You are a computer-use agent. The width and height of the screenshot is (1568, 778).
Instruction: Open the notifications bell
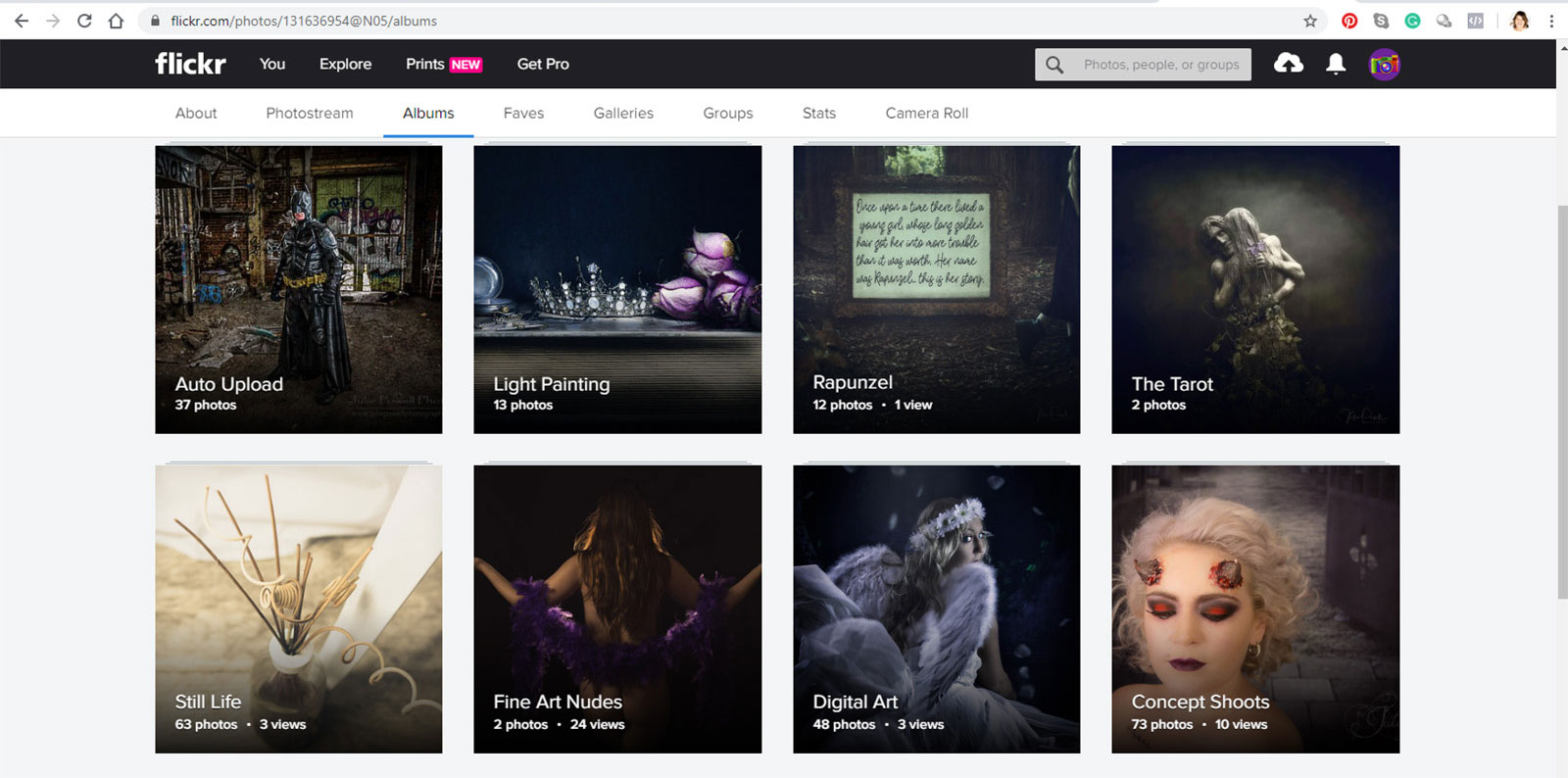point(1335,65)
